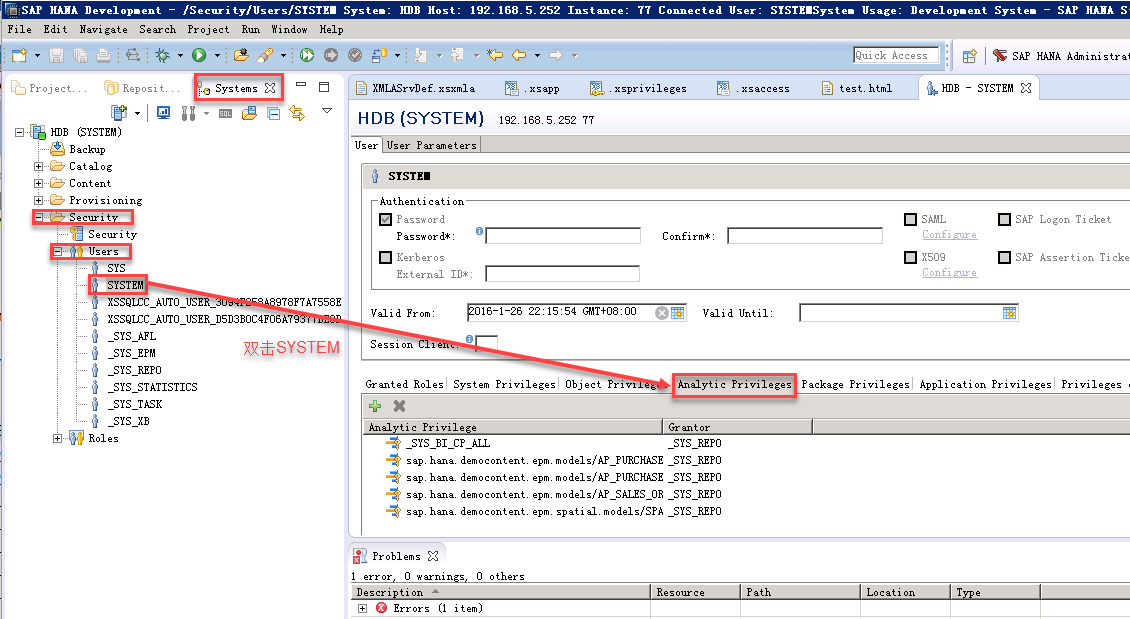Click the Back yellow arrow in toolbar
Viewport: 1130px width, 619px height.
click(x=519, y=55)
